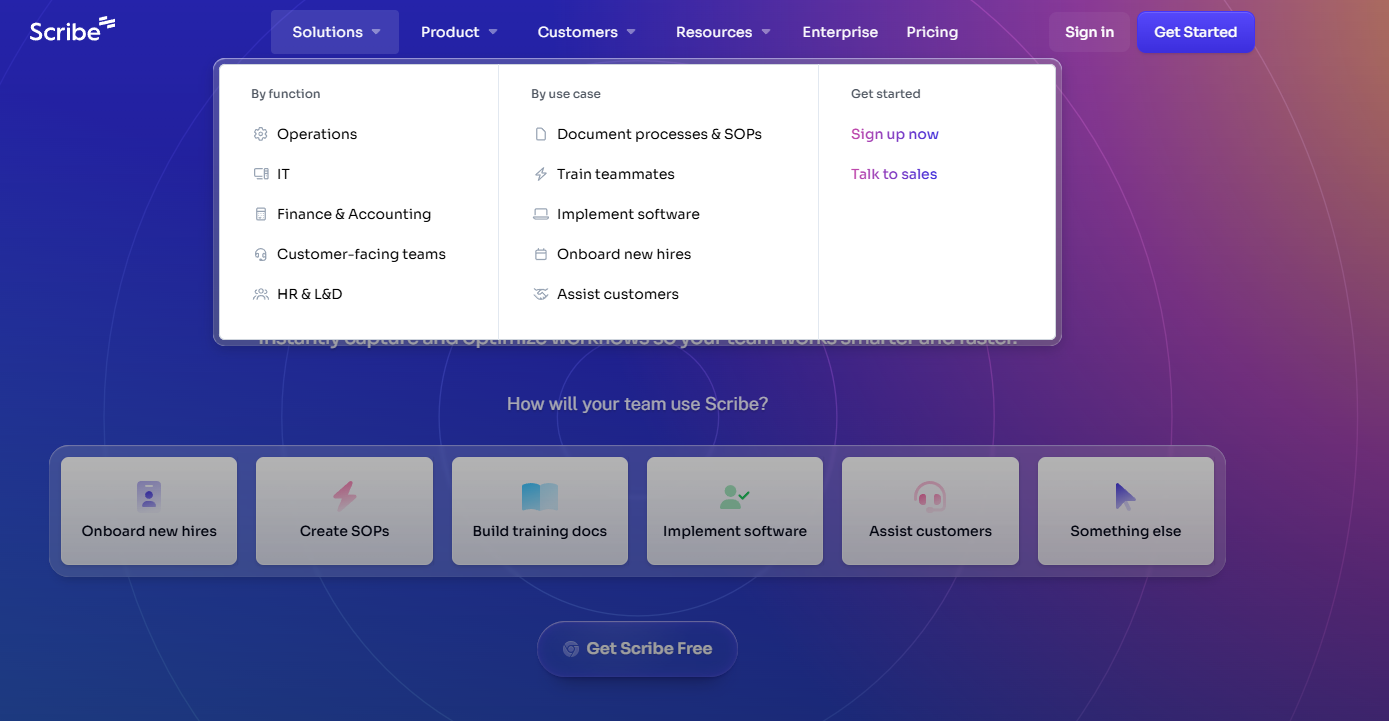Open the Solutions menu label
The height and width of the screenshot is (721, 1389).
pyautogui.click(x=327, y=32)
